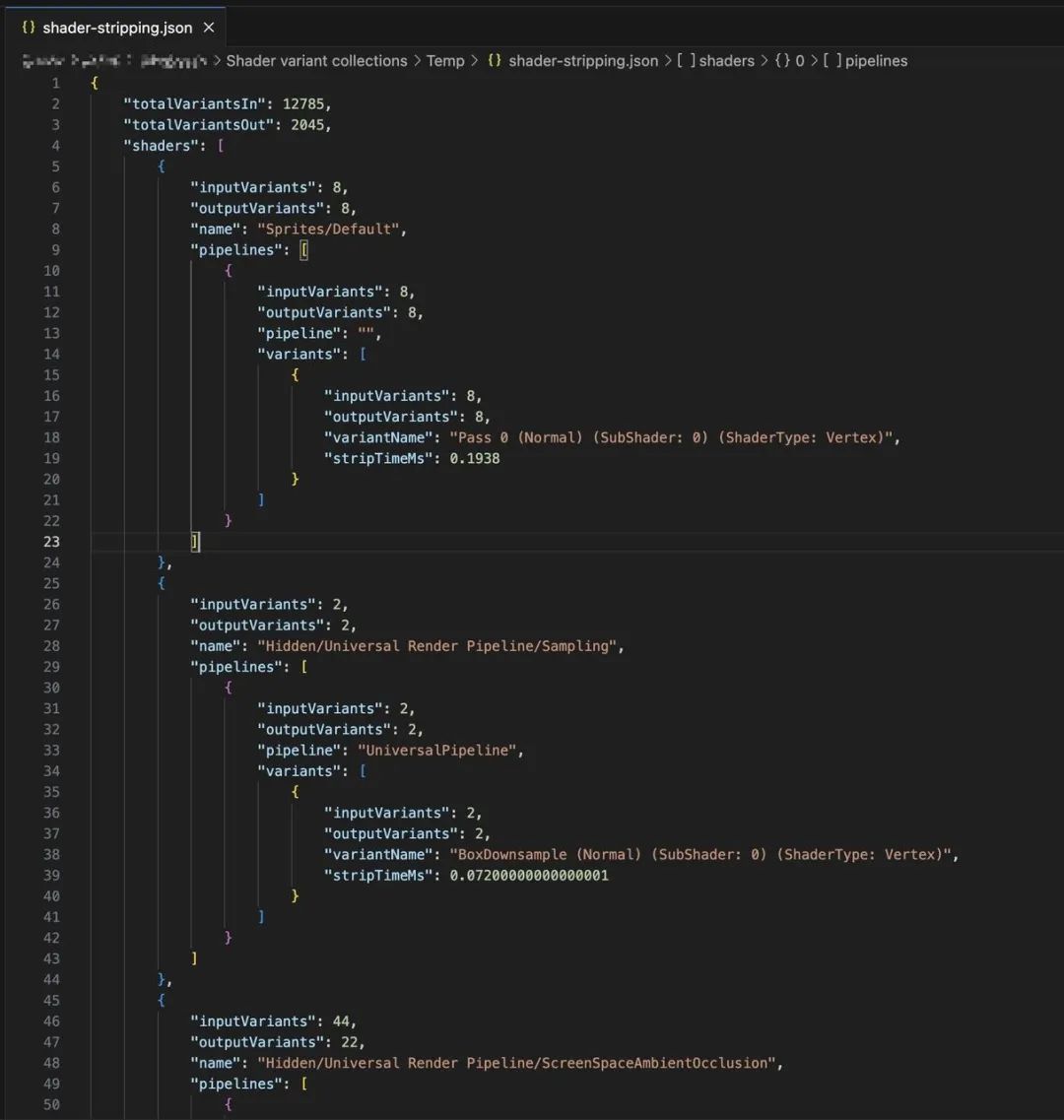Screen dimensions: 1064x1120
Task: Place cursor on the "Sprites/Default" string
Action: coord(331,230)
